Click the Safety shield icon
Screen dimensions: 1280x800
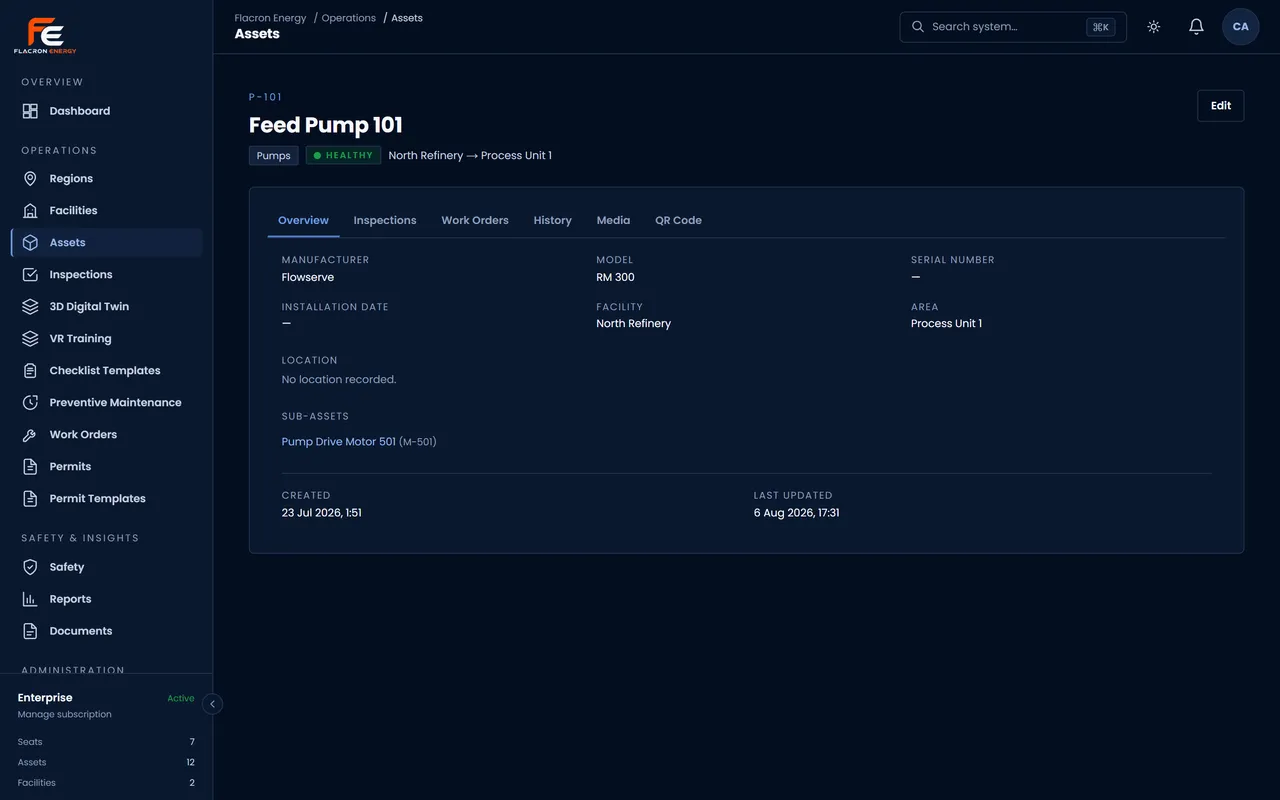tap(30, 567)
